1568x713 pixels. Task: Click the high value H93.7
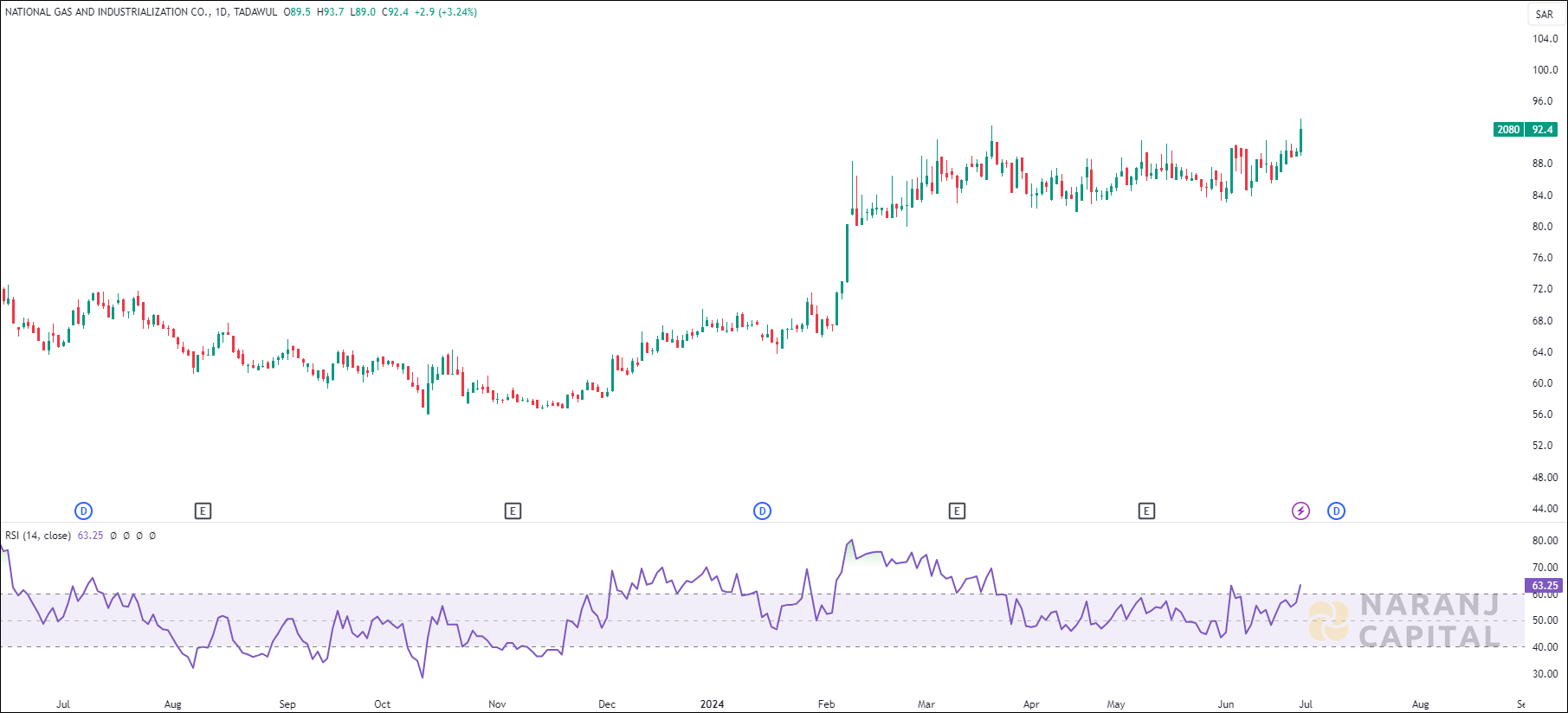[x=330, y=12]
